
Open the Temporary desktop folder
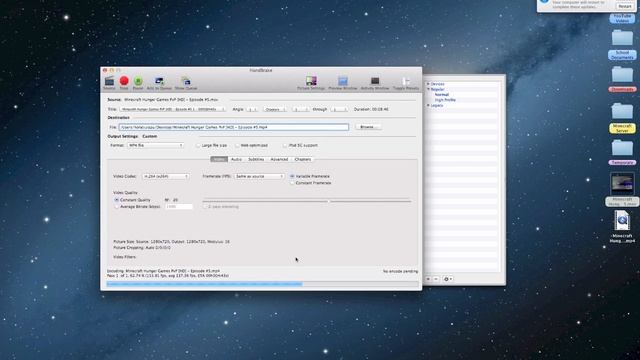coord(622,152)
